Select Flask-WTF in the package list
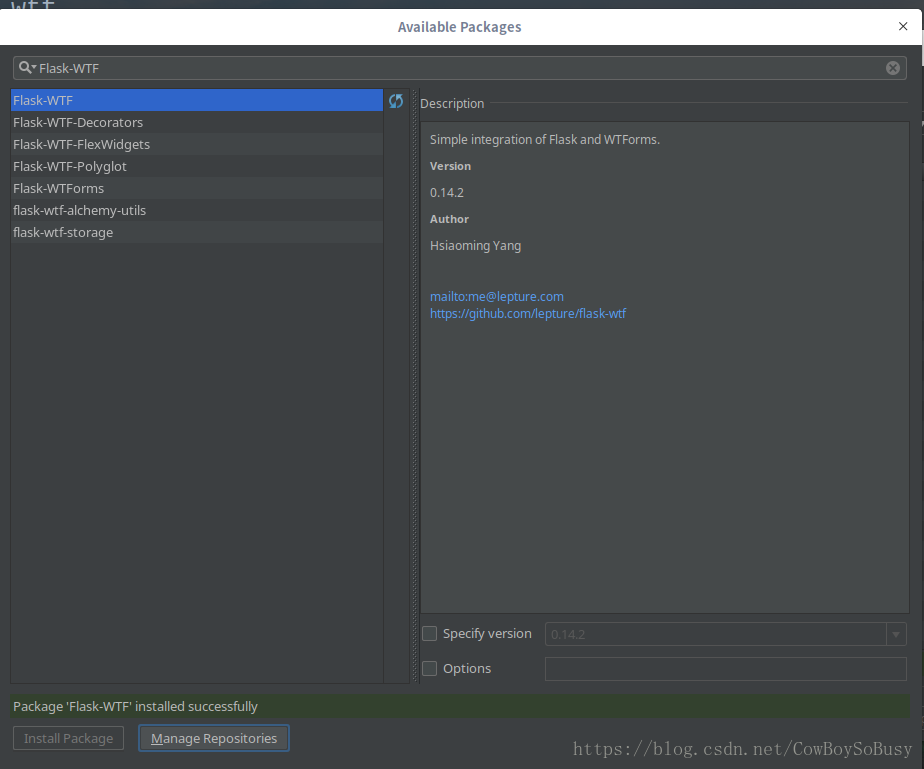Screen dimensions: 924x769 click(197, 100)
